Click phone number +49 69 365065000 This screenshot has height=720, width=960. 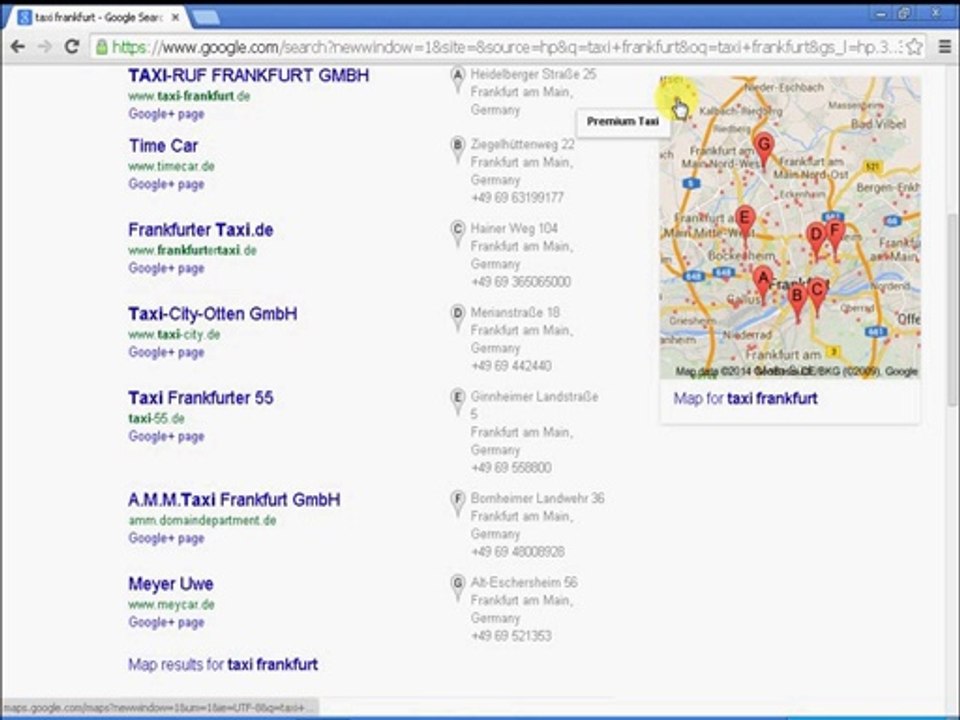(520, 282)
